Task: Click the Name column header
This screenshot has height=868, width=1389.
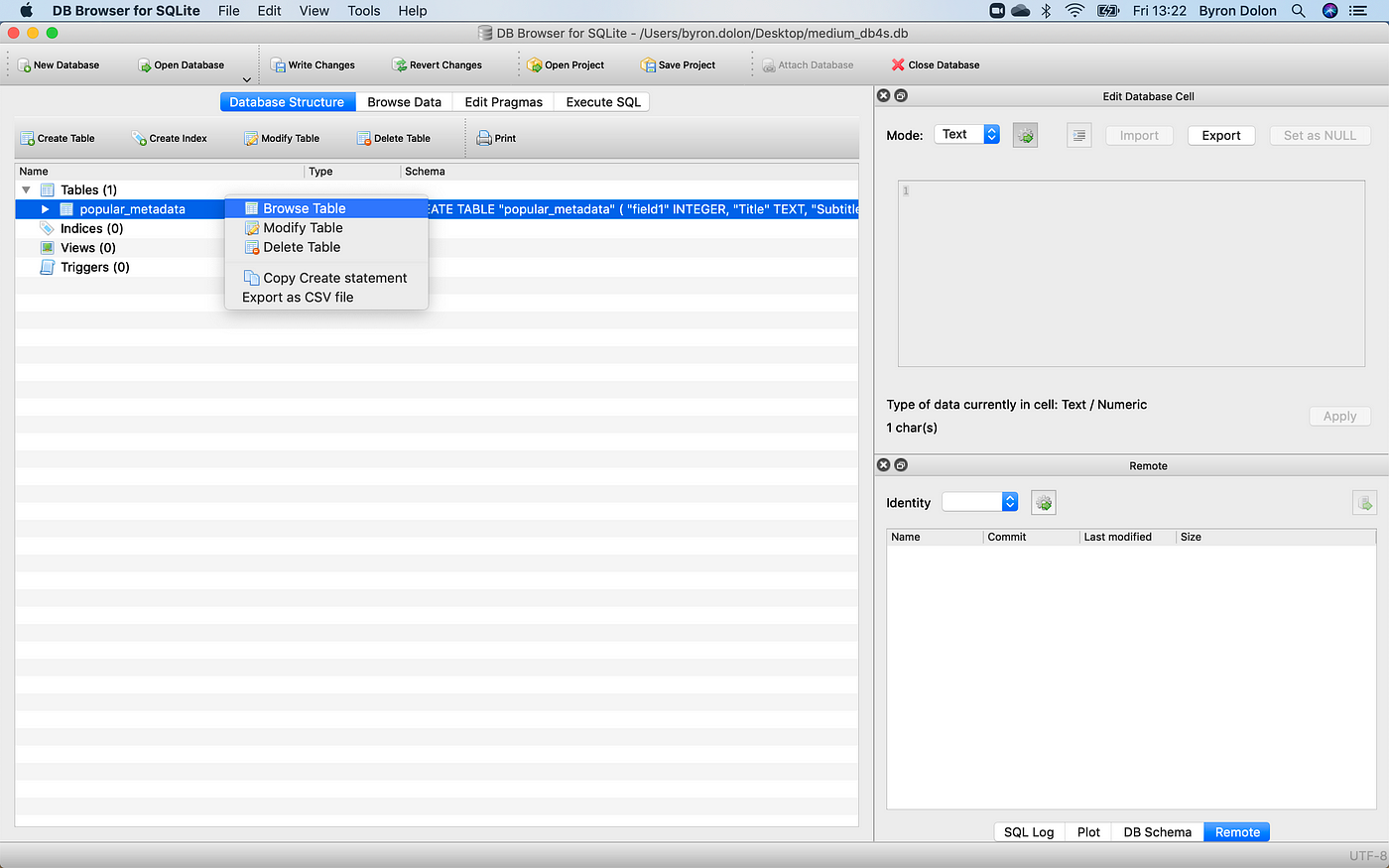Action: pos(160,172)
